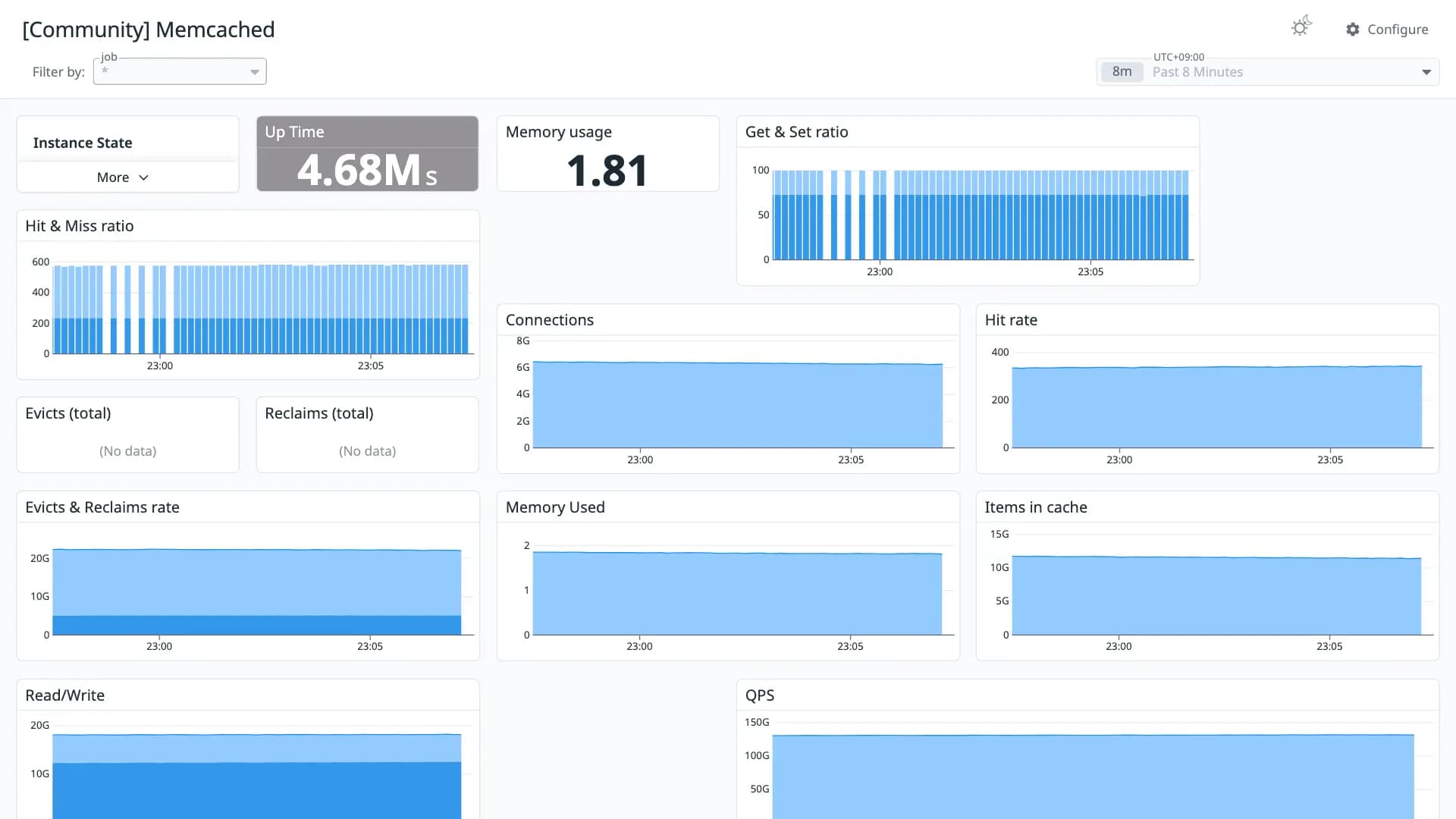Click the chevron beside More
1456x819 pixels.
pyautogui.click(x=143, y=177)
